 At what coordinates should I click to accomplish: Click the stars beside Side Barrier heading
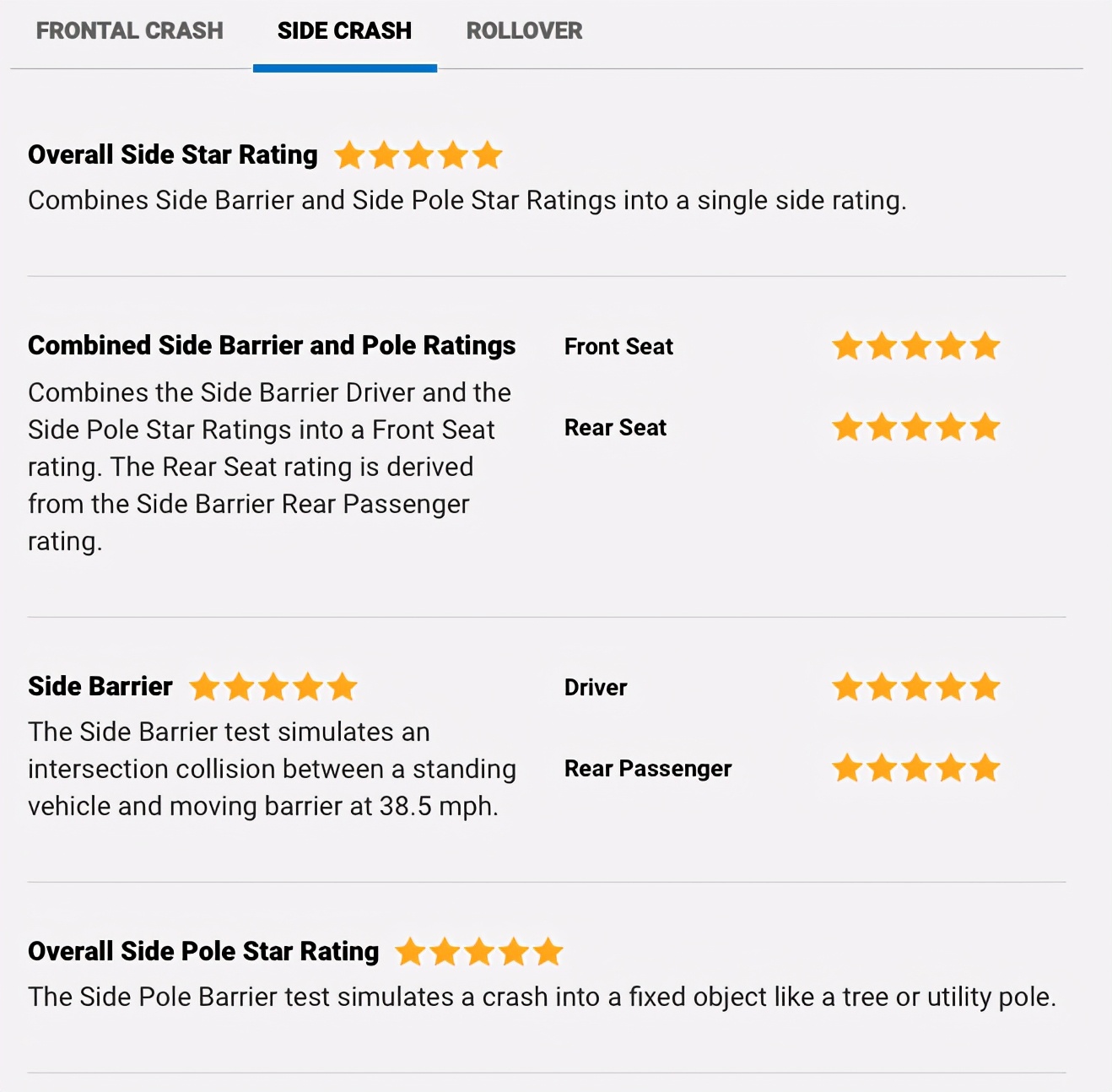coord(273,687)
